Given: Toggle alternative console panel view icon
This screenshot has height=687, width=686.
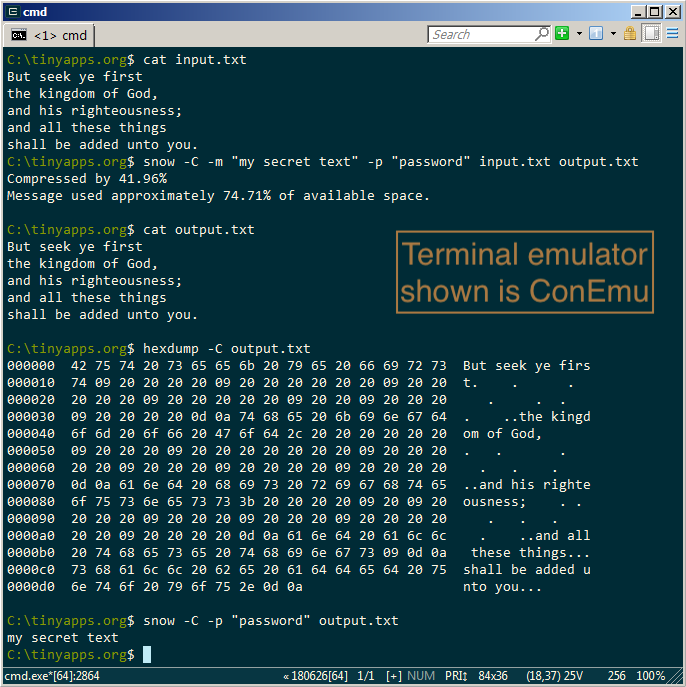Looking at the screenshot, I should click(651, 34).
